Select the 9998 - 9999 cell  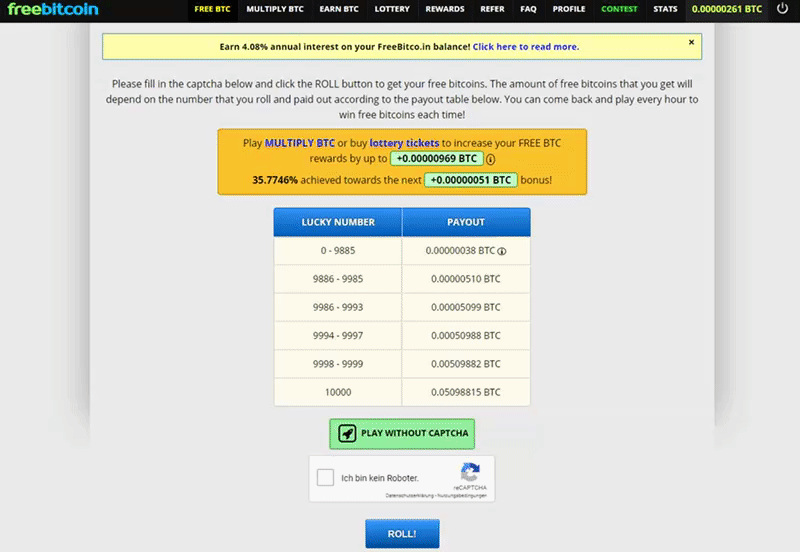[338, 364]
